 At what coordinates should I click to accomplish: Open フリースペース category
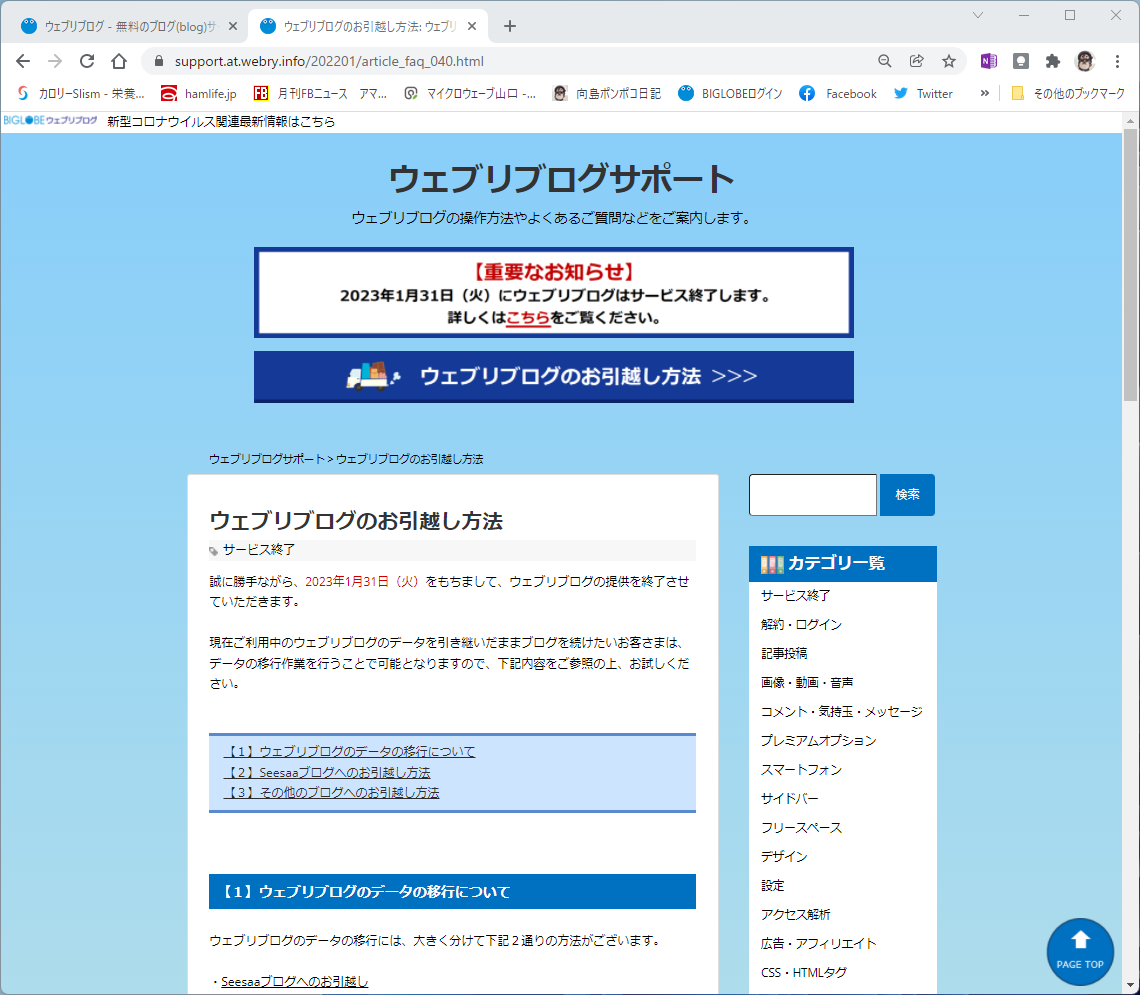pyautogui.click(x=801, y=828)
